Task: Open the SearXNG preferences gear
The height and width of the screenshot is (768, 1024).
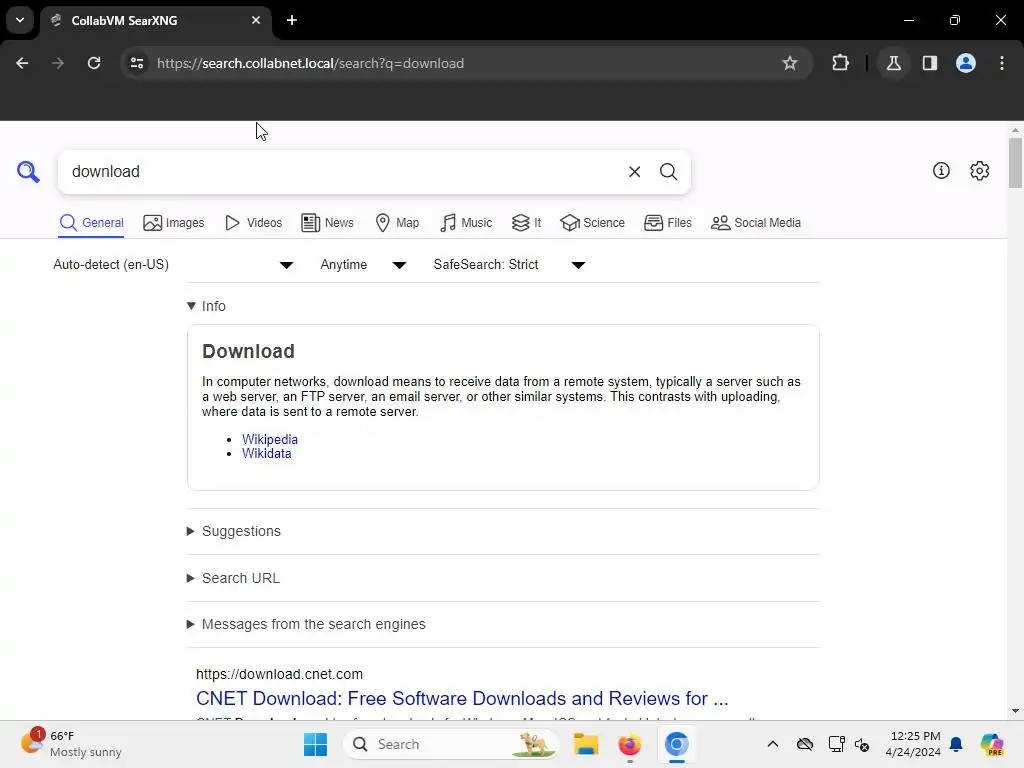Action: coord(979,170)
